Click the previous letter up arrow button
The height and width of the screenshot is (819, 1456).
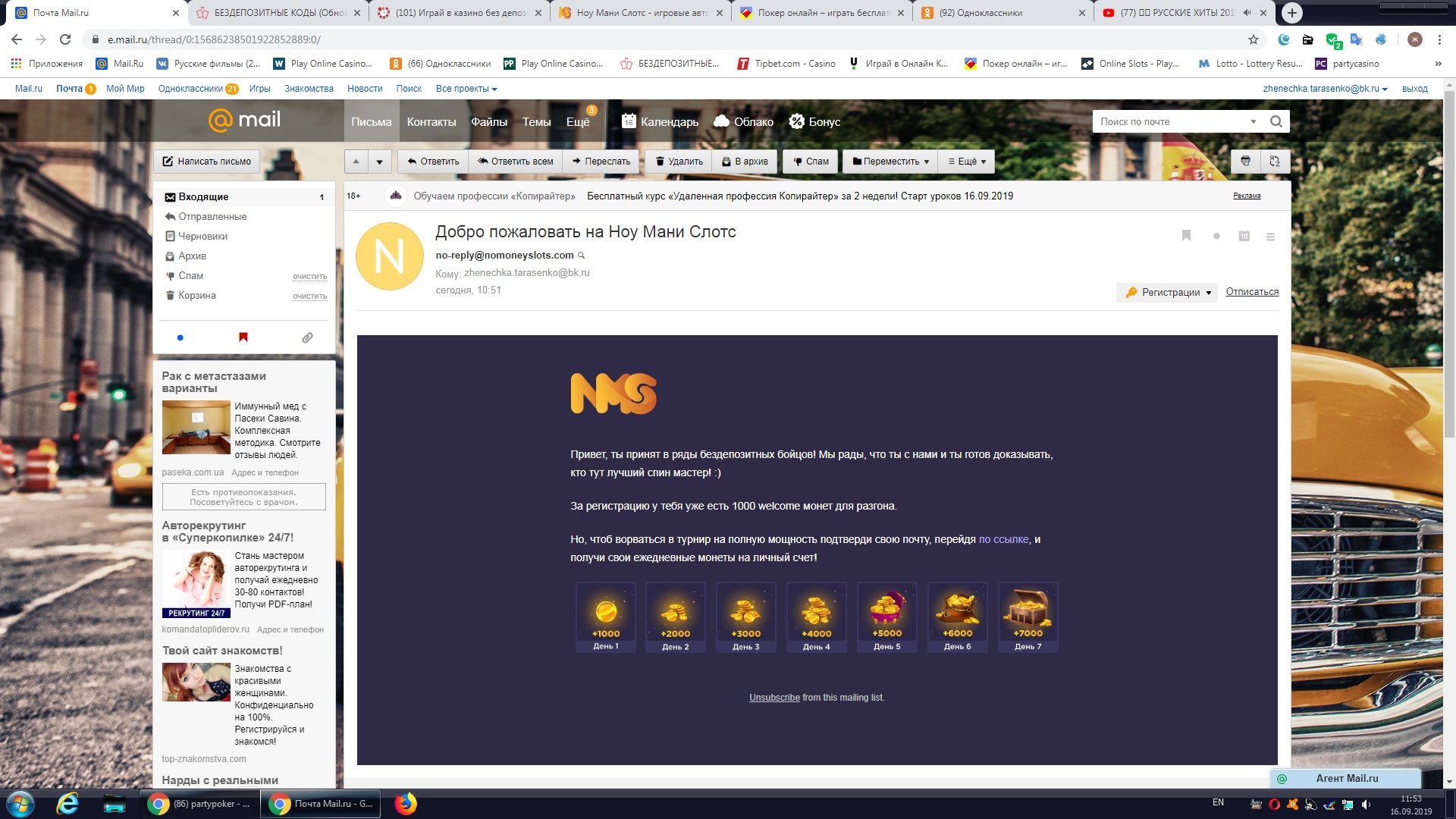[x=356, y=161]
